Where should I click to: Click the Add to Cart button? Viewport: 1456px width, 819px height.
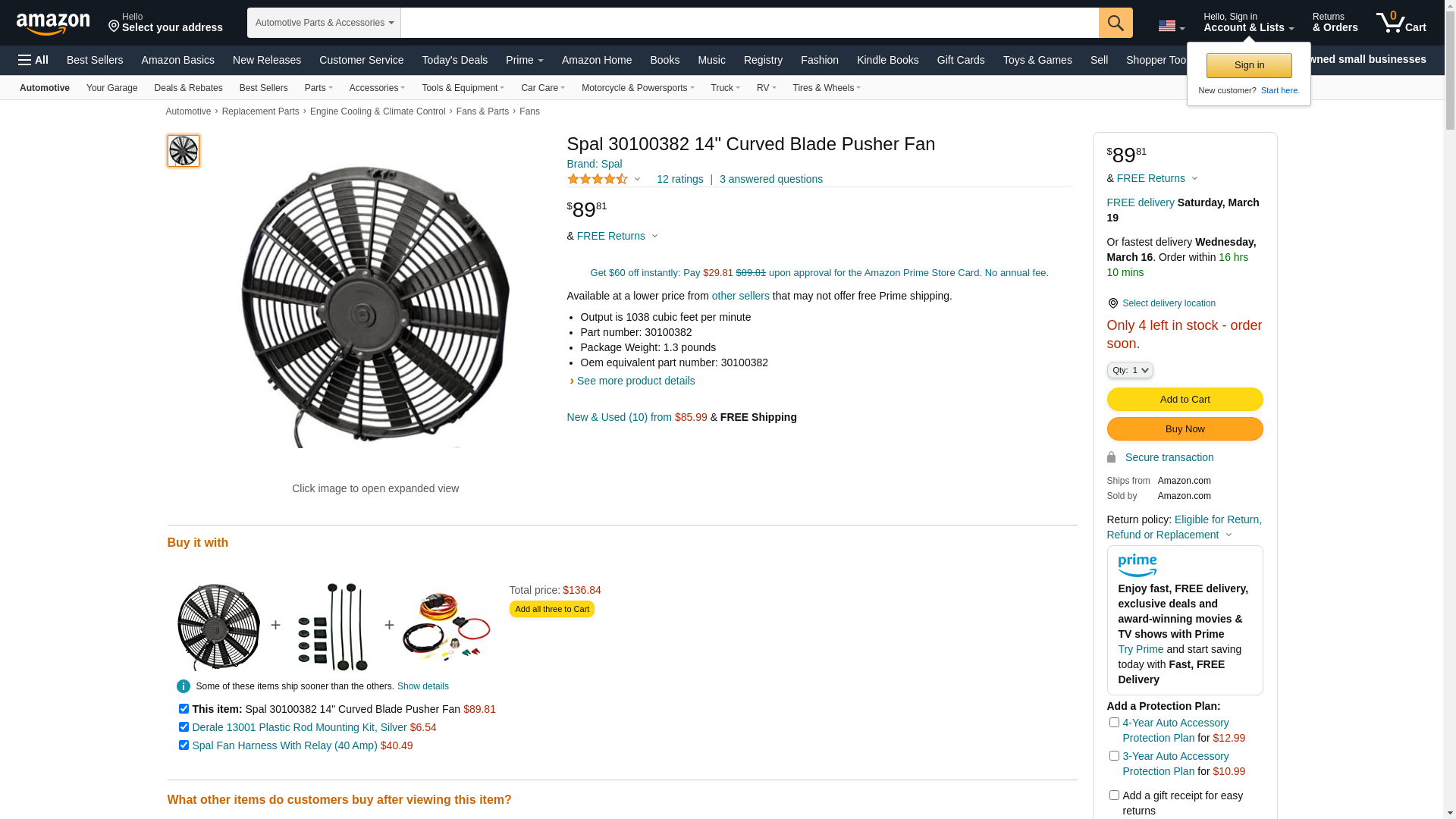coord(1185,400)
